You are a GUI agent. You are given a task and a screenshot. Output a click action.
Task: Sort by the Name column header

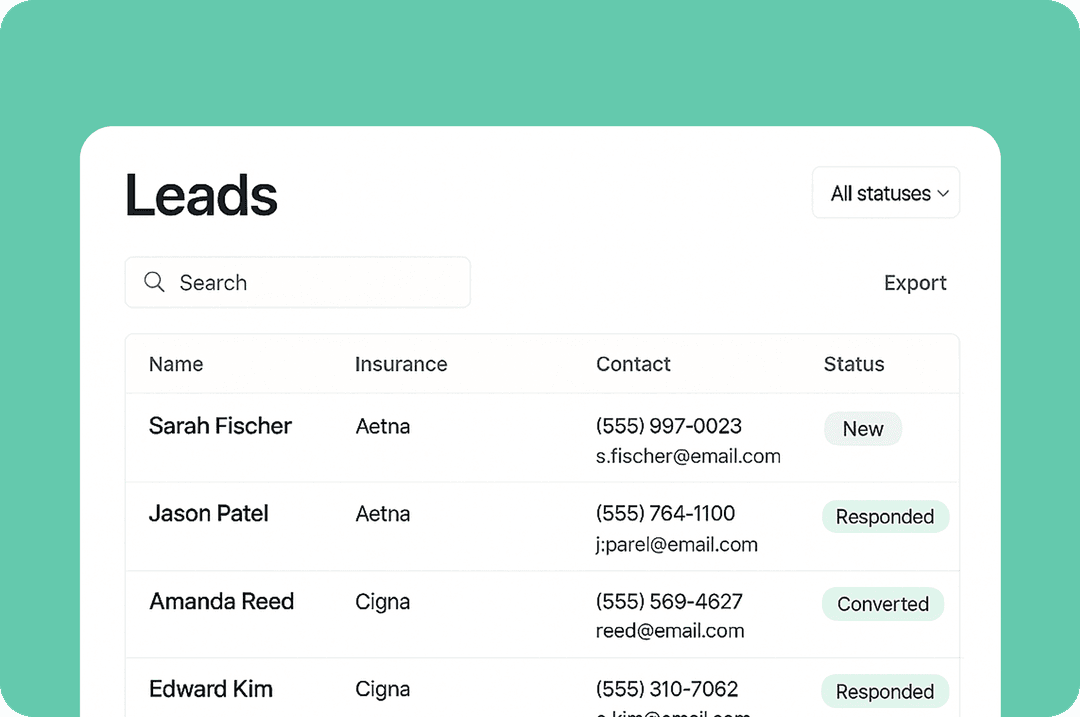coord(176,364)
